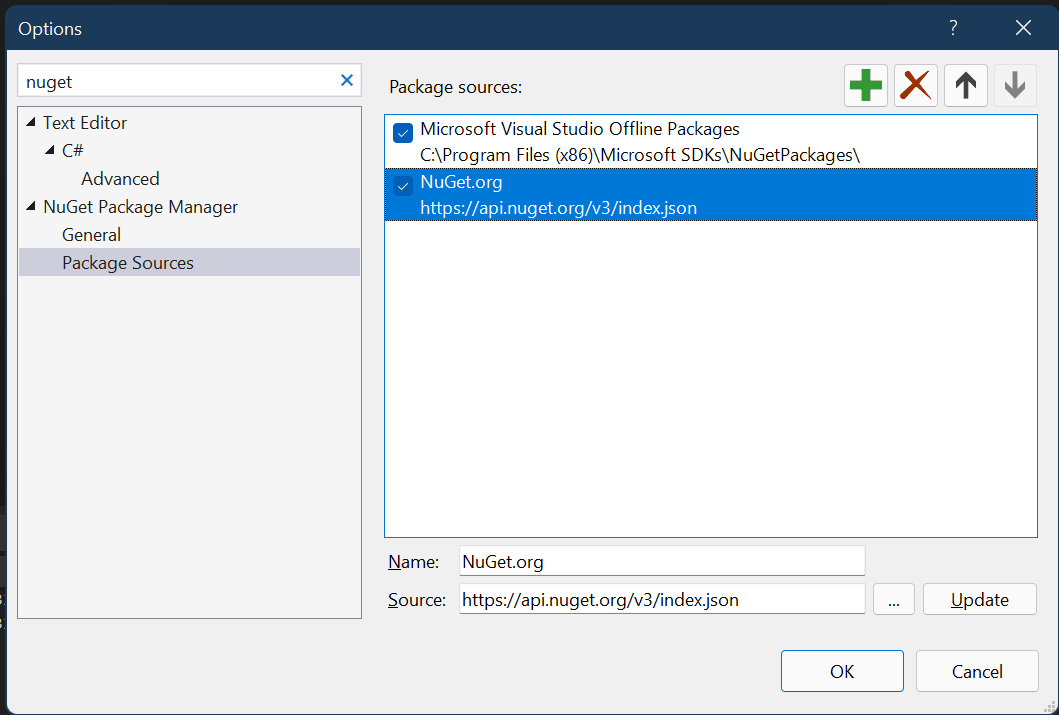Collapse the C# tree node
Viewport: 1059px width, 715px height.
tap(49, 150)
